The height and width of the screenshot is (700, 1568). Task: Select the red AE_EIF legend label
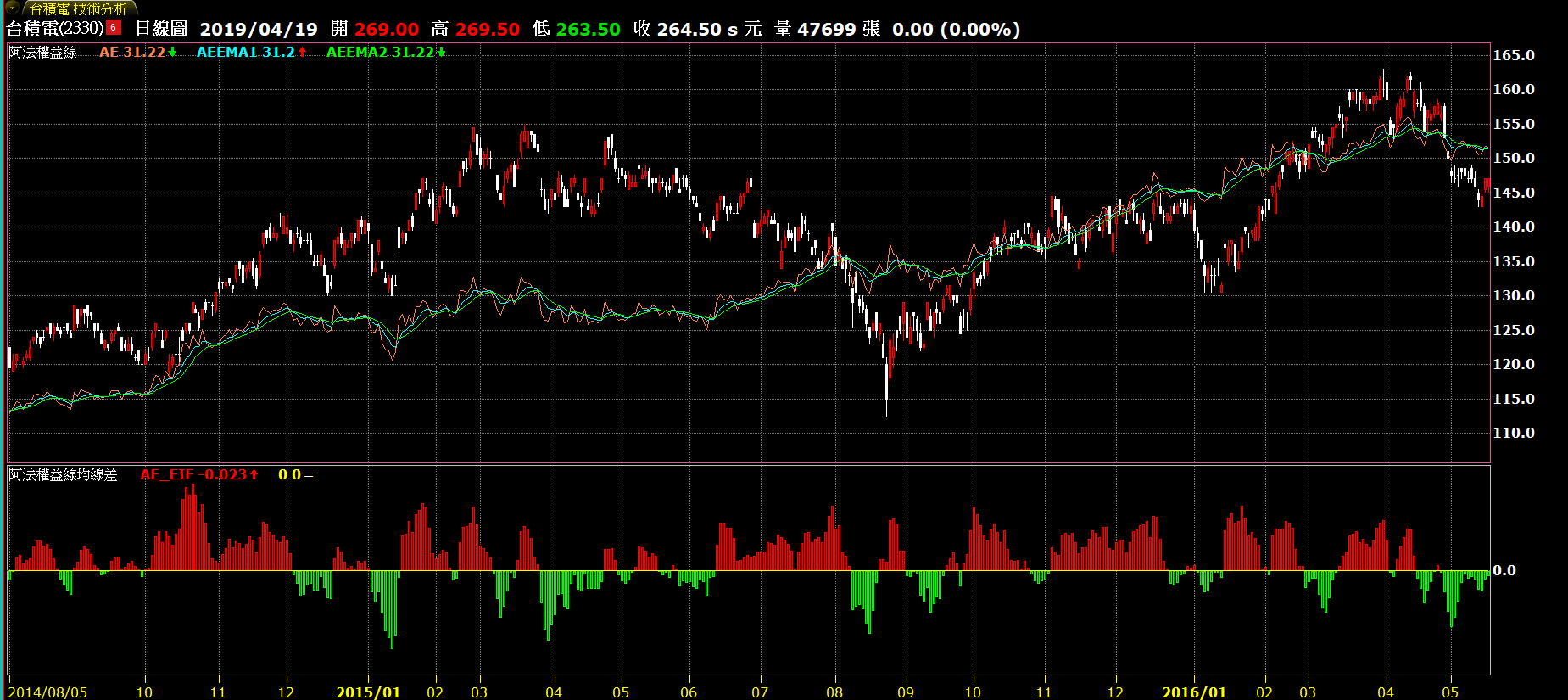pyautogui.click(x=193, y=475)
